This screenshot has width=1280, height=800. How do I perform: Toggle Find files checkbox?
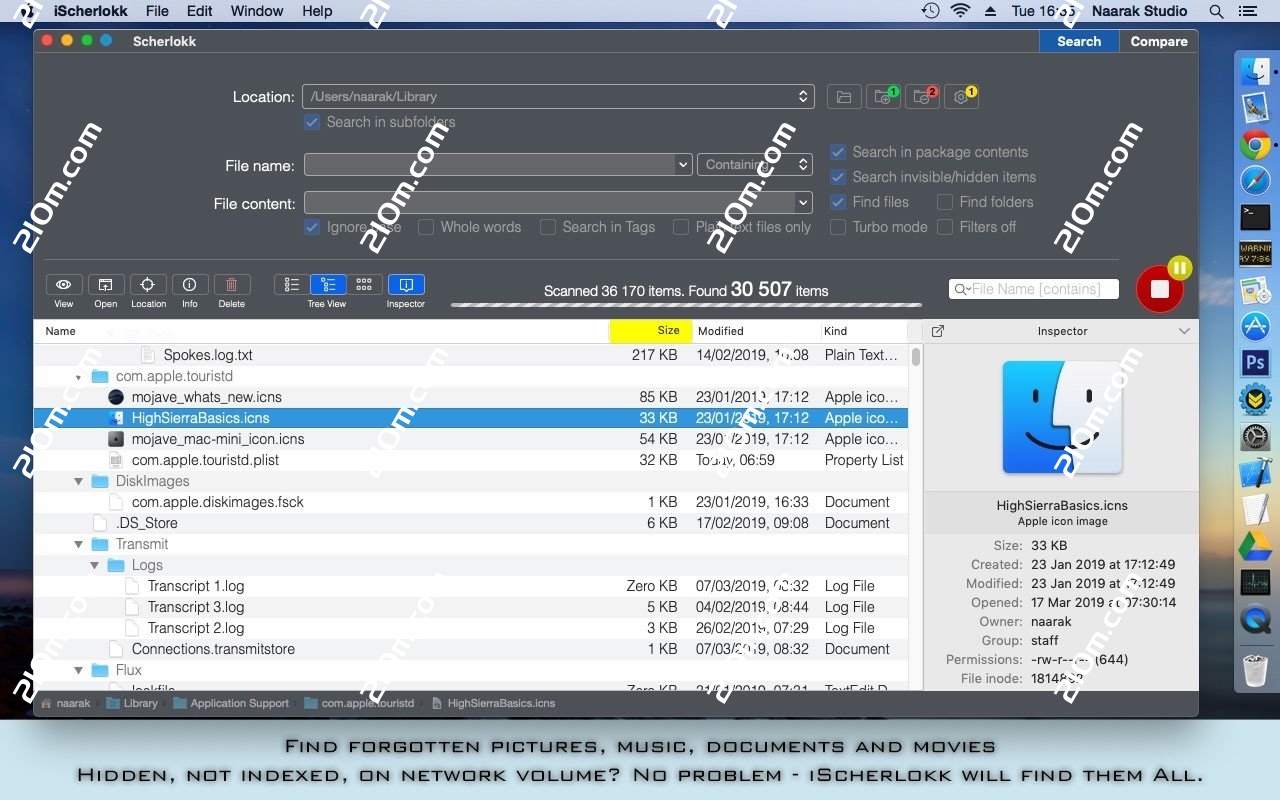(838, 202)
